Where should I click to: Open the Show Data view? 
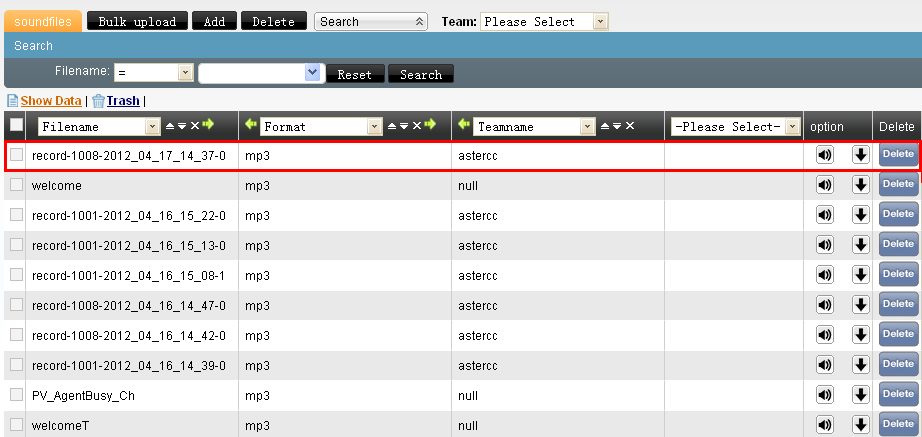50,101
